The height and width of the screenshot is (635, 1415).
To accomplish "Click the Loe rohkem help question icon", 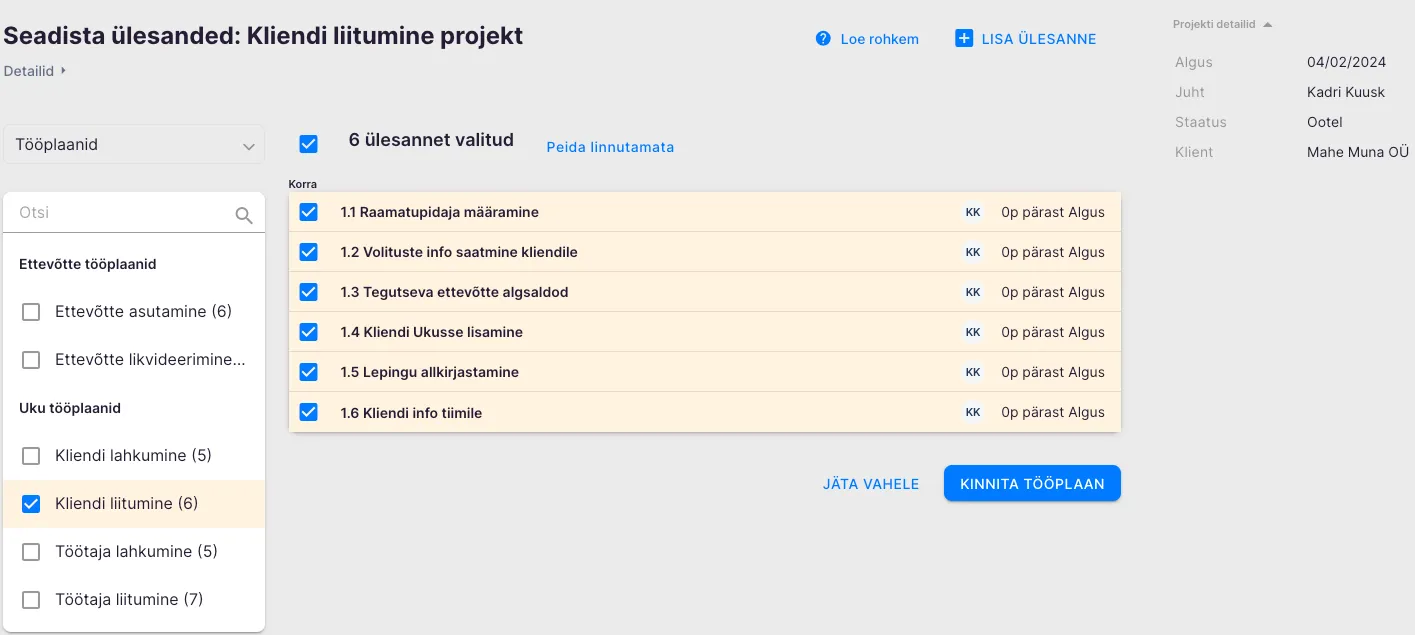I will point(823,39).
